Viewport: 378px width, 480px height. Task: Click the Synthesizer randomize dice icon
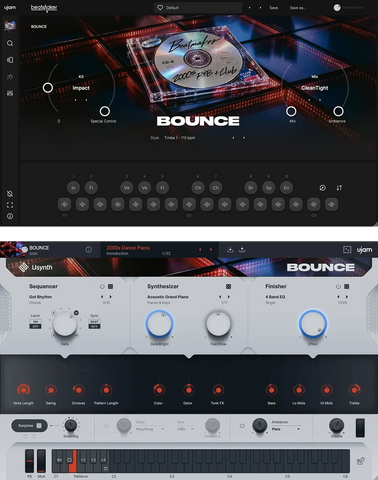(228, 286)
